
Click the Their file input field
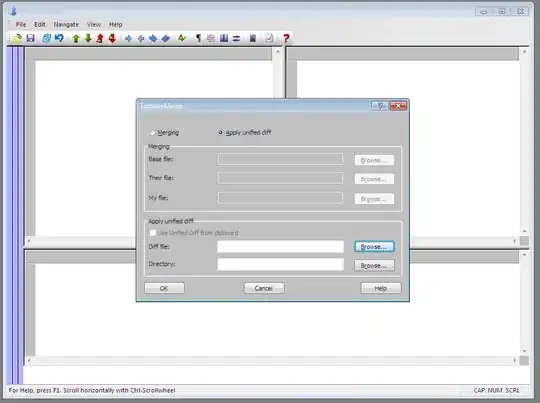[x=280, y=178]
